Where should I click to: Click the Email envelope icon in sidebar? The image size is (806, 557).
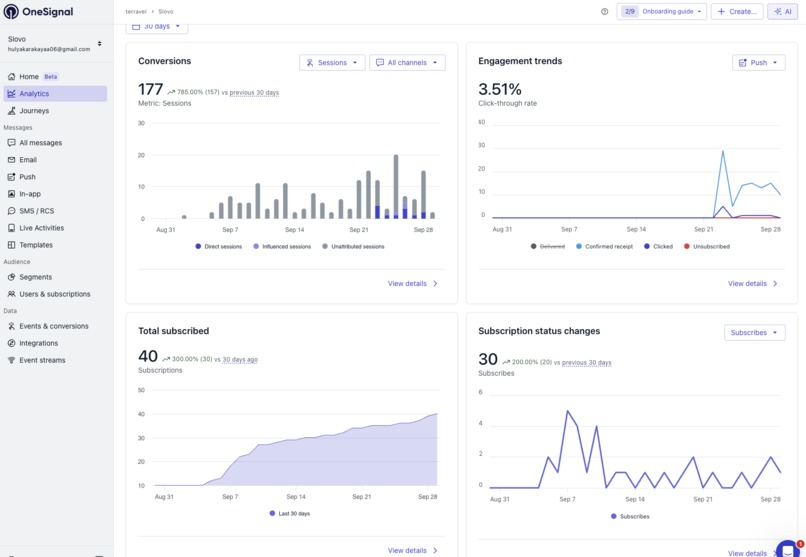[11, 160]
